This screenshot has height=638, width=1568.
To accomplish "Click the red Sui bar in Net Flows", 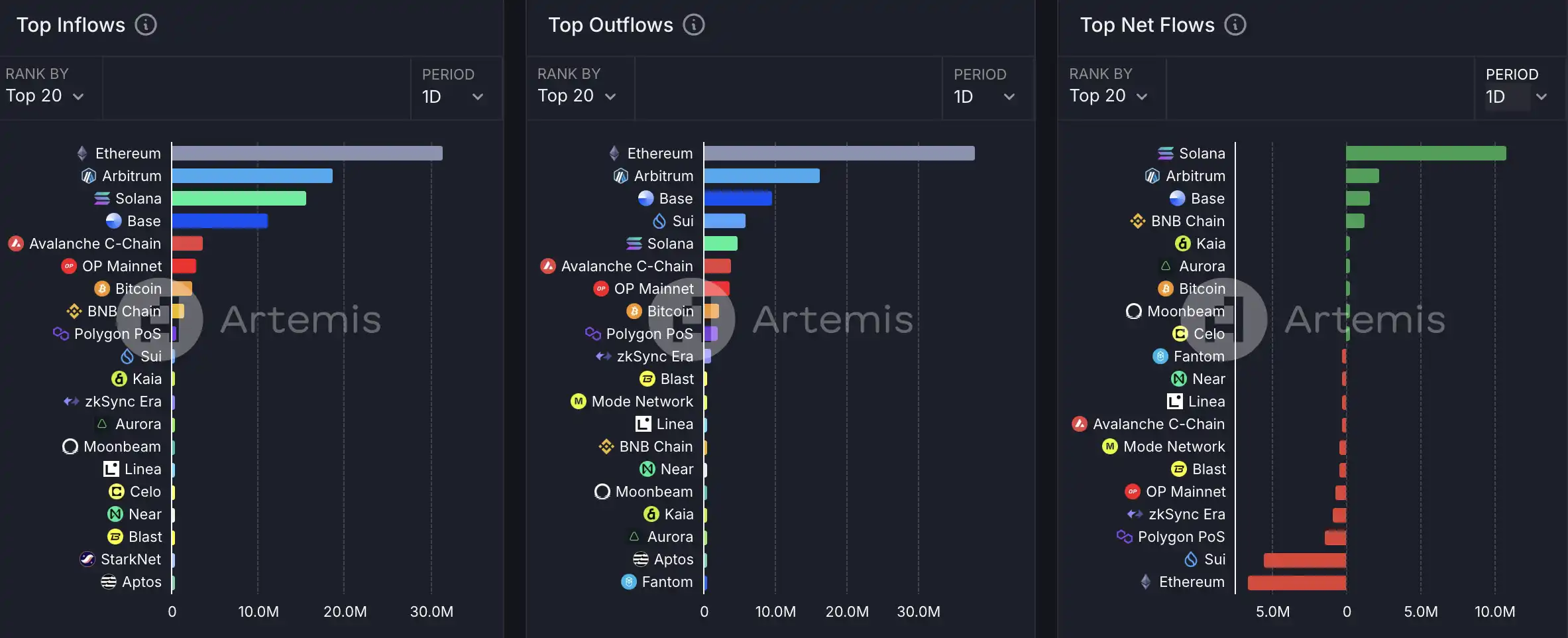I will [x=1304, y=560].
